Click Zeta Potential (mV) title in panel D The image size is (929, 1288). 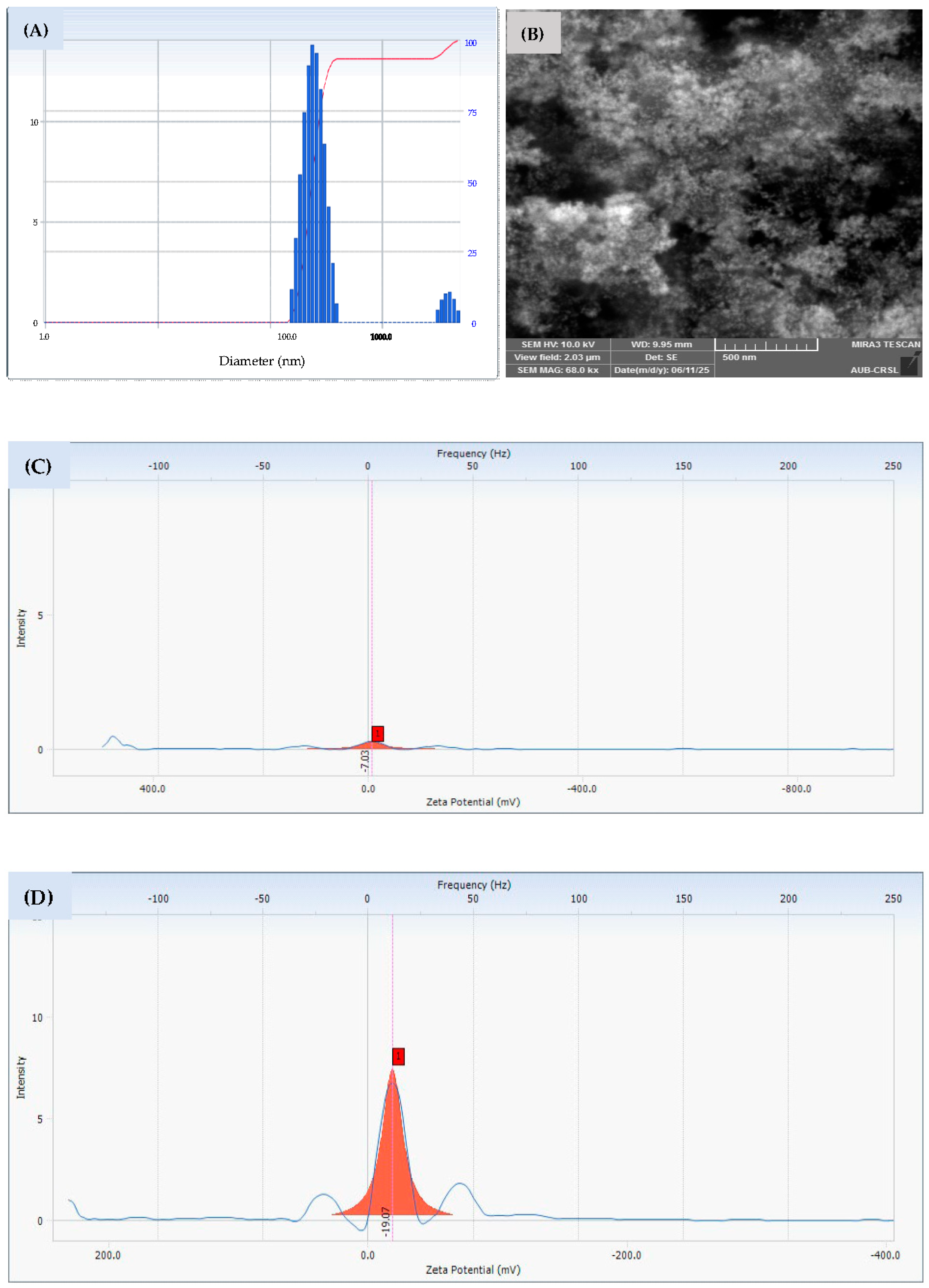click(473, 1269)
